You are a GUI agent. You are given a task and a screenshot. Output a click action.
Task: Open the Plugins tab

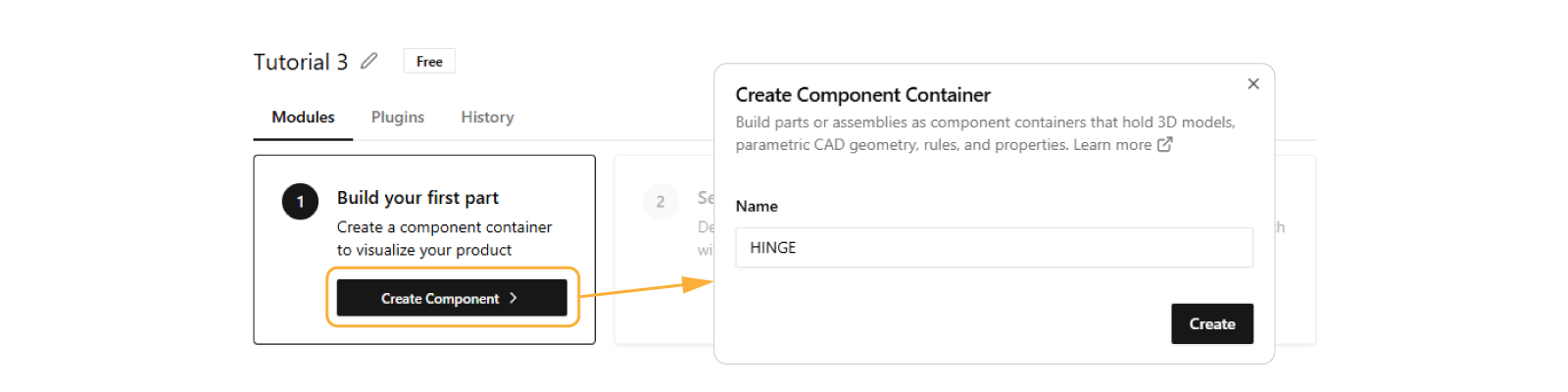click(398, 118)
